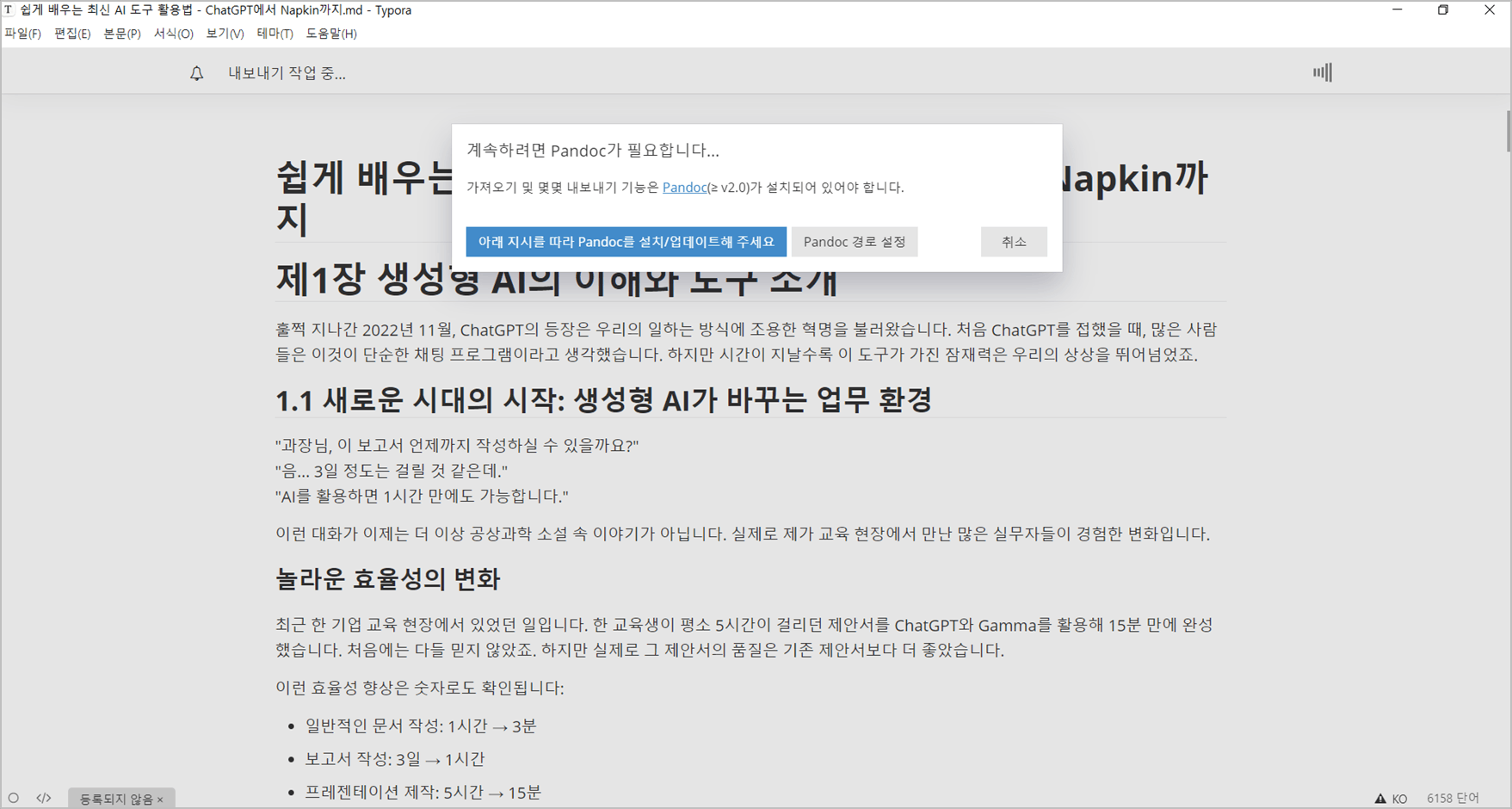Screen dimensions: 1512x809
Task: Click the bullet 보고서 작성: 3일 → 1시간
Action: 395,759
